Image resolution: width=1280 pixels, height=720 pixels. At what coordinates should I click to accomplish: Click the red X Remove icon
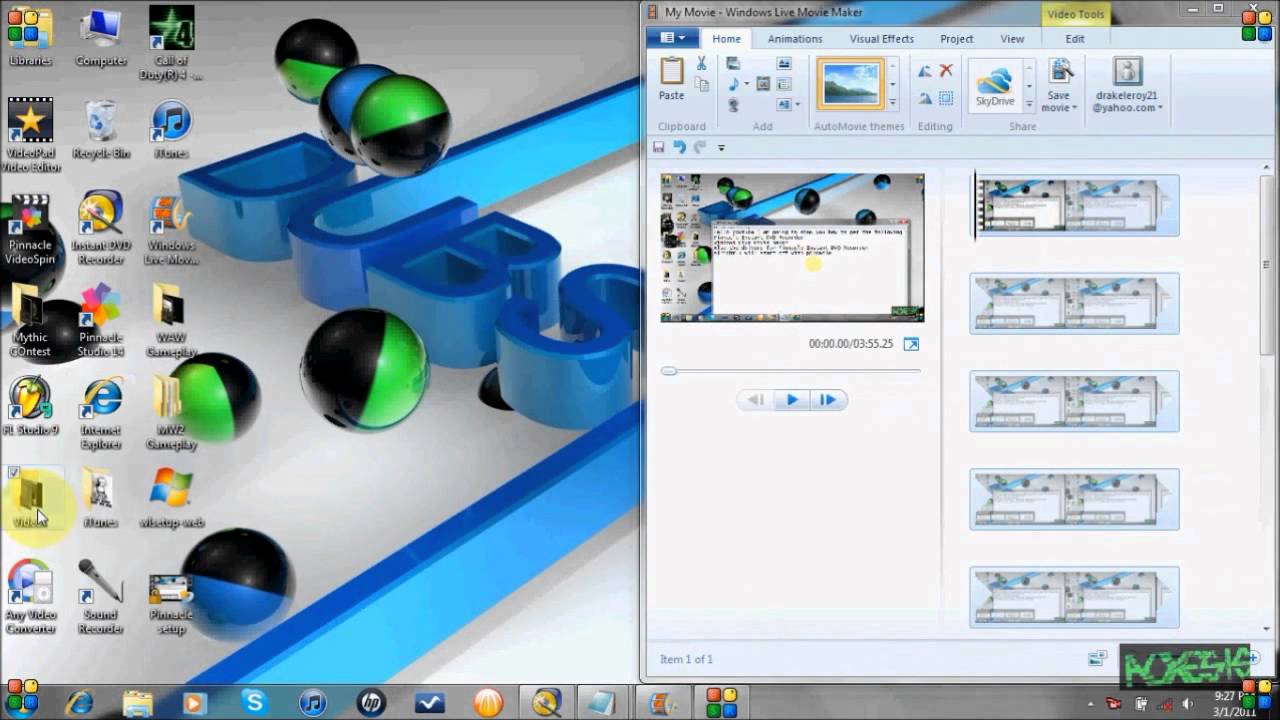point(946,71)
